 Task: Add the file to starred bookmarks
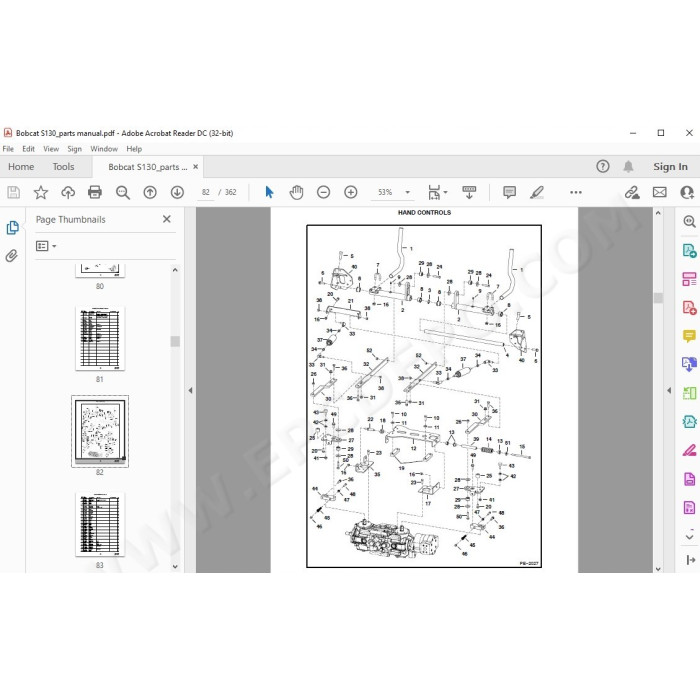41,192
